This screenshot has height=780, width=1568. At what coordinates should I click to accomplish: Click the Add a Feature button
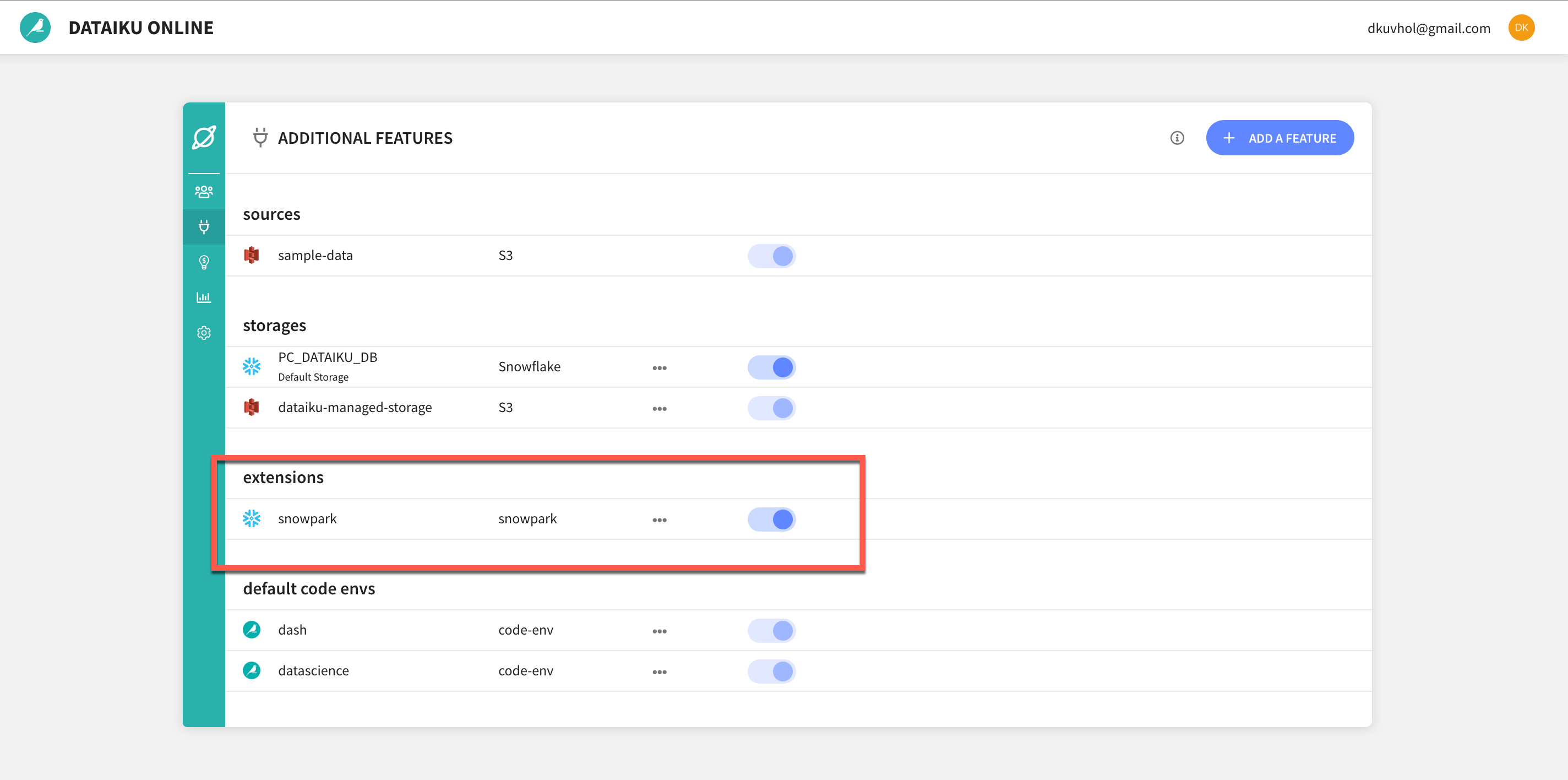point(1280,138)
